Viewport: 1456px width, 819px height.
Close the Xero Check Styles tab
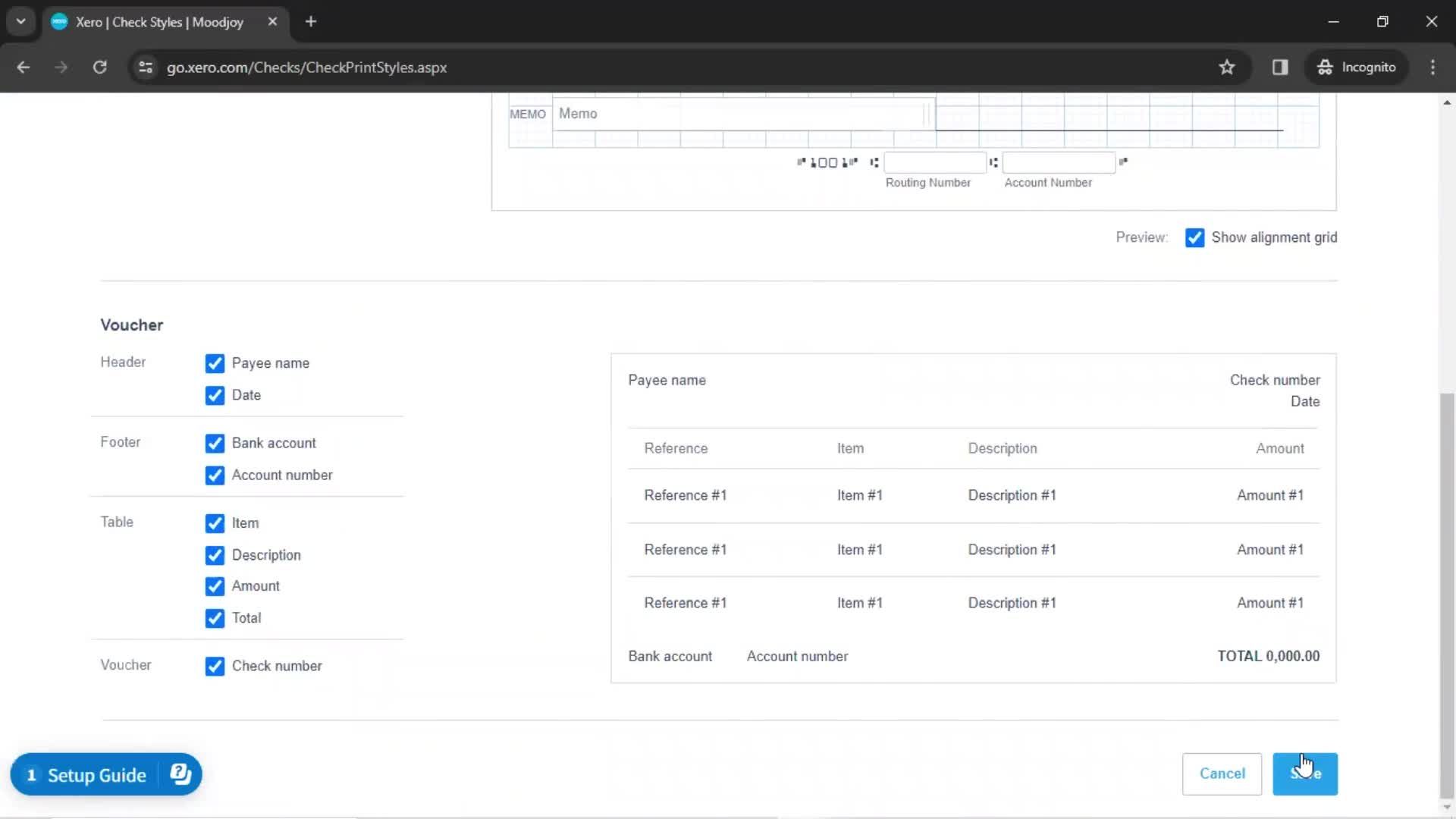[x=272, y=21]
